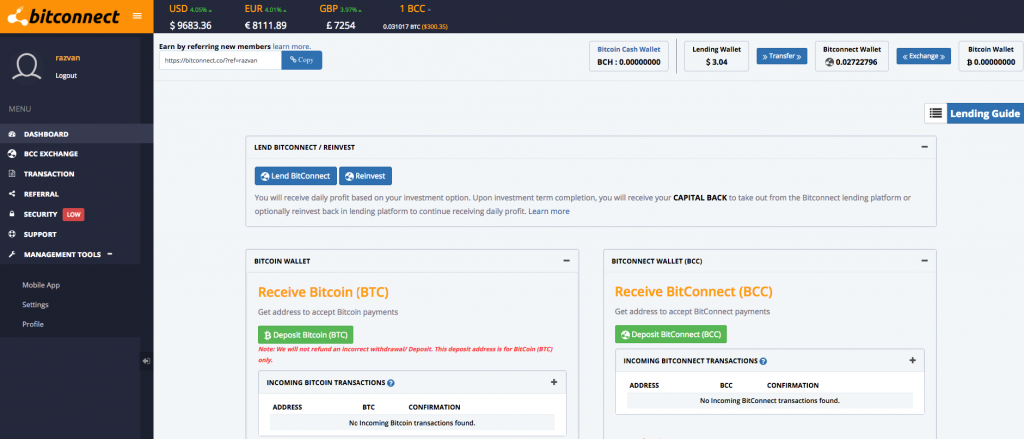
Task: Copy the referral link
Action: 302,60
